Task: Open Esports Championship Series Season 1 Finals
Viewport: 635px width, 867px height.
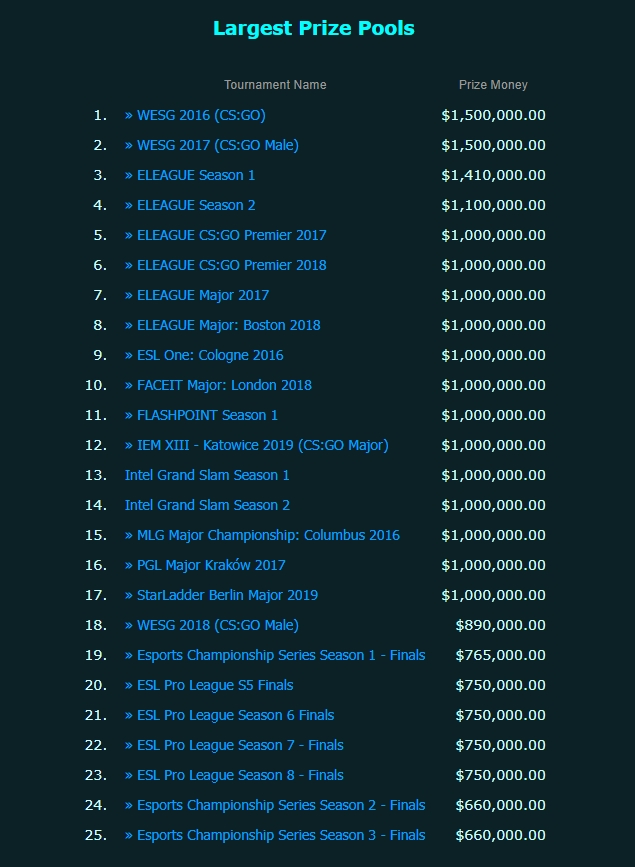Action: pos(275,655)
